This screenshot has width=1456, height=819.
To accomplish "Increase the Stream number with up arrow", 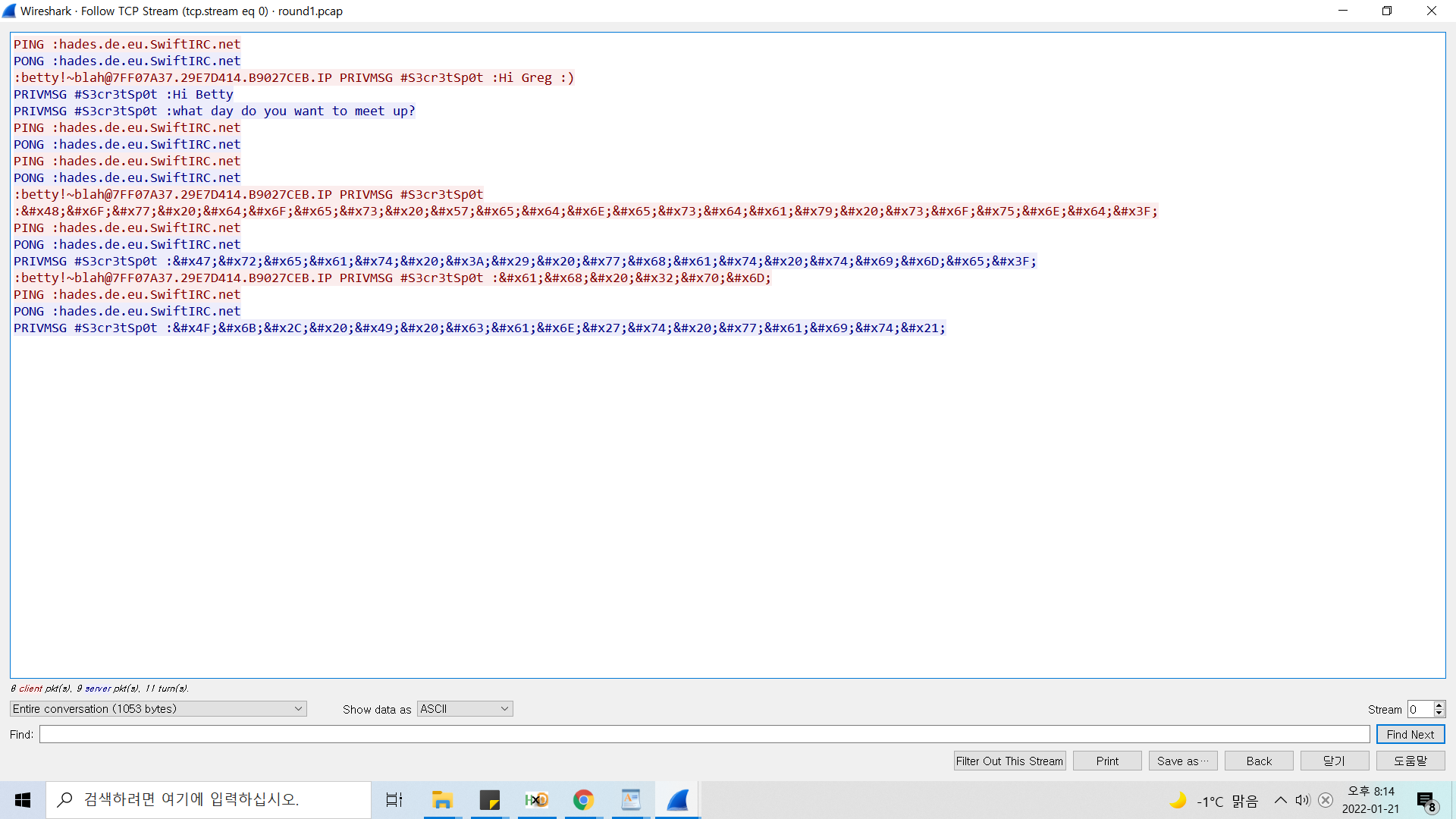I will click(x=1439, y=705).
